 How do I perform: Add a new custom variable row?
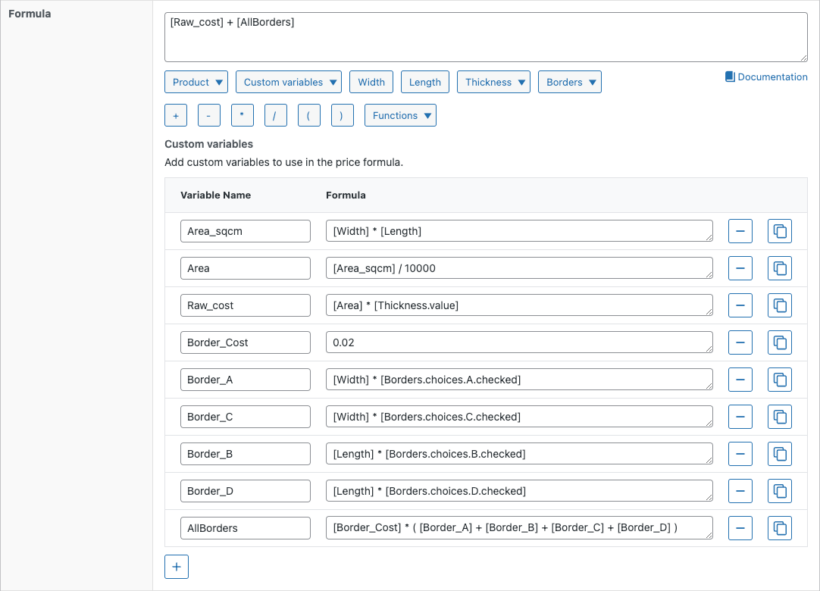coord(176,567)
